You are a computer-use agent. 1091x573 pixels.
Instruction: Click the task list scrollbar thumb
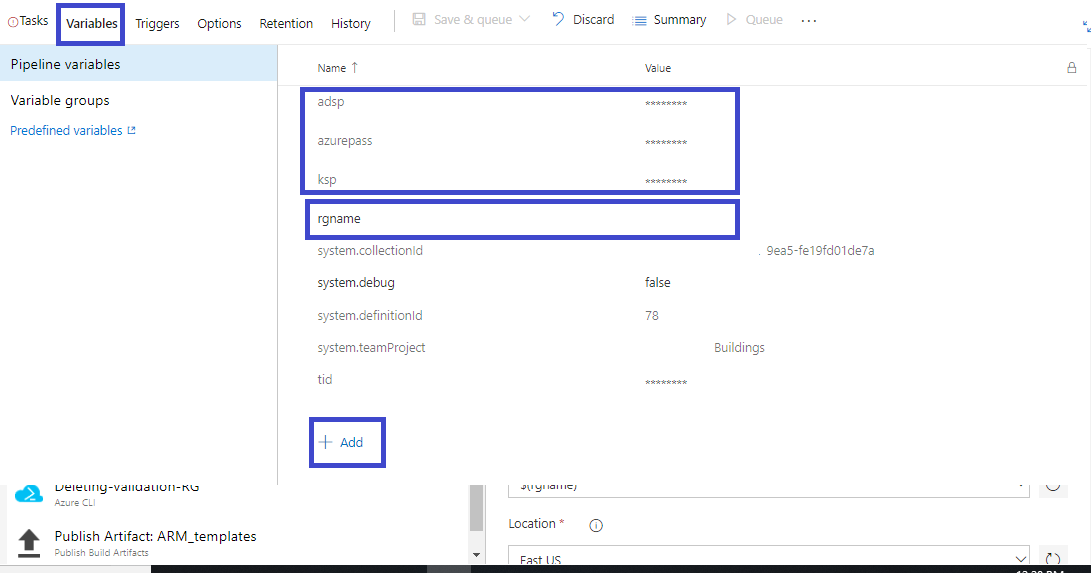pos(476,508)
